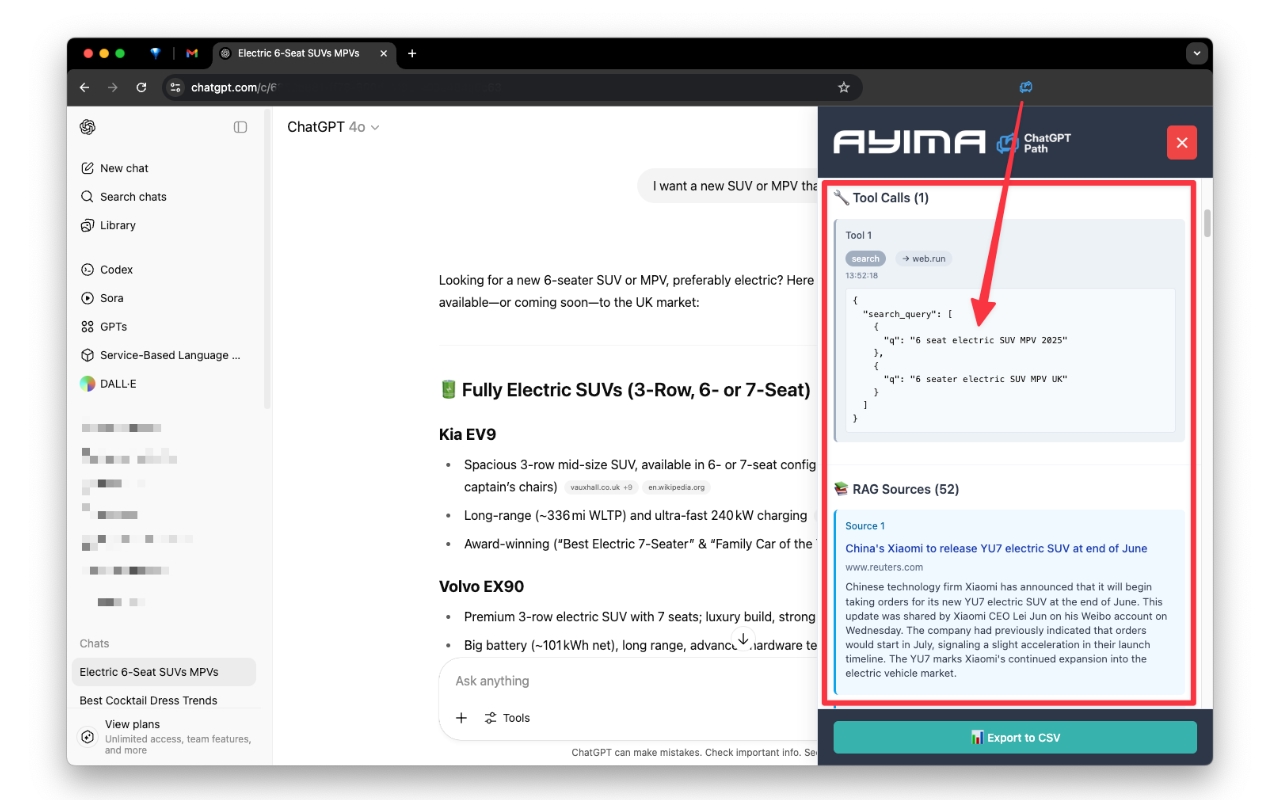Bookmark this page with the star icon

(844, 87)
